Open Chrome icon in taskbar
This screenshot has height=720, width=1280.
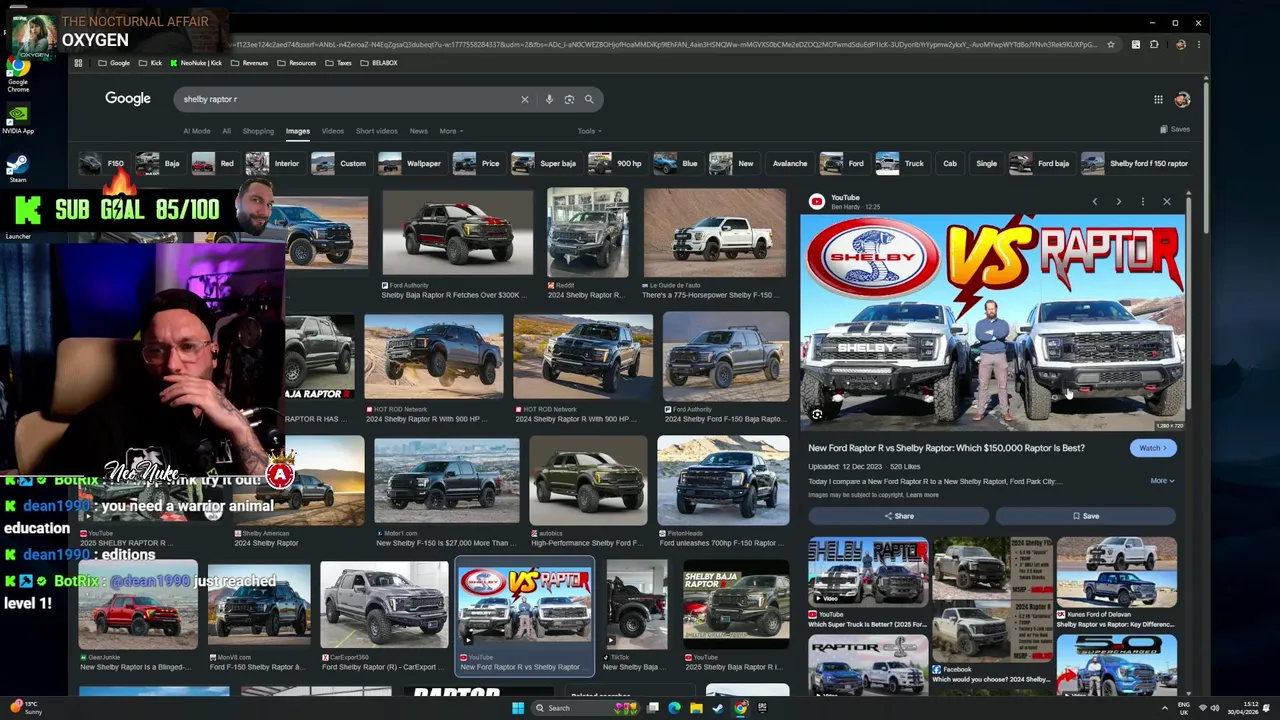740,708
